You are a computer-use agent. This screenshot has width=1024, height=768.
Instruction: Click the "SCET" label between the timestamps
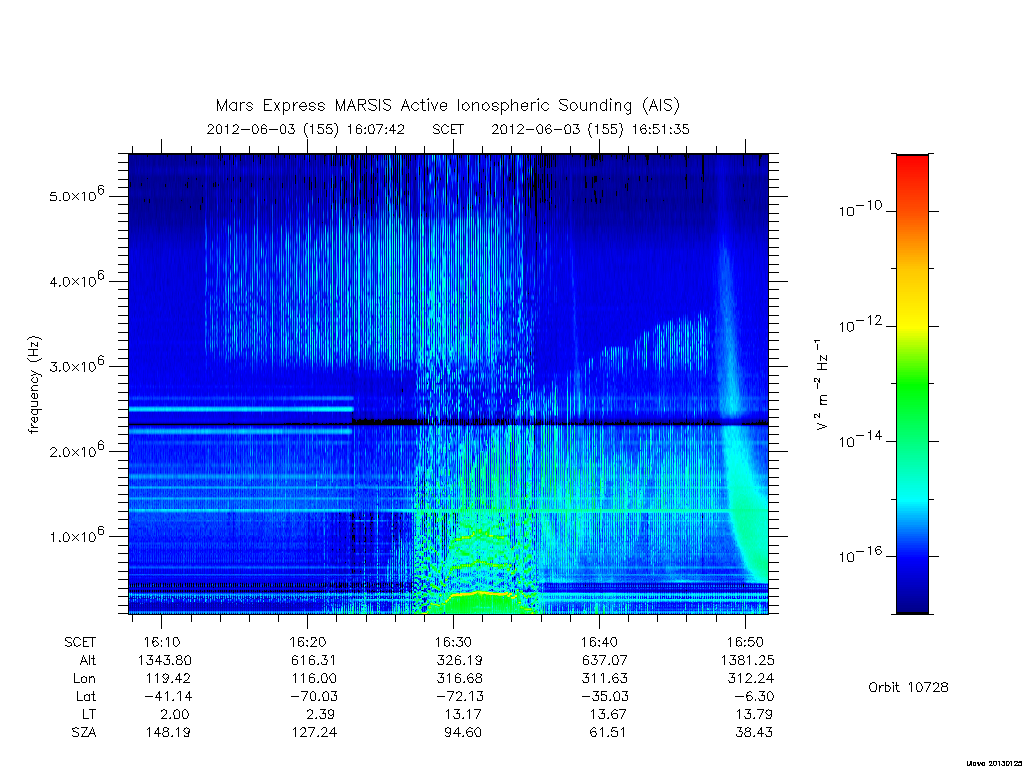(448, 129)
